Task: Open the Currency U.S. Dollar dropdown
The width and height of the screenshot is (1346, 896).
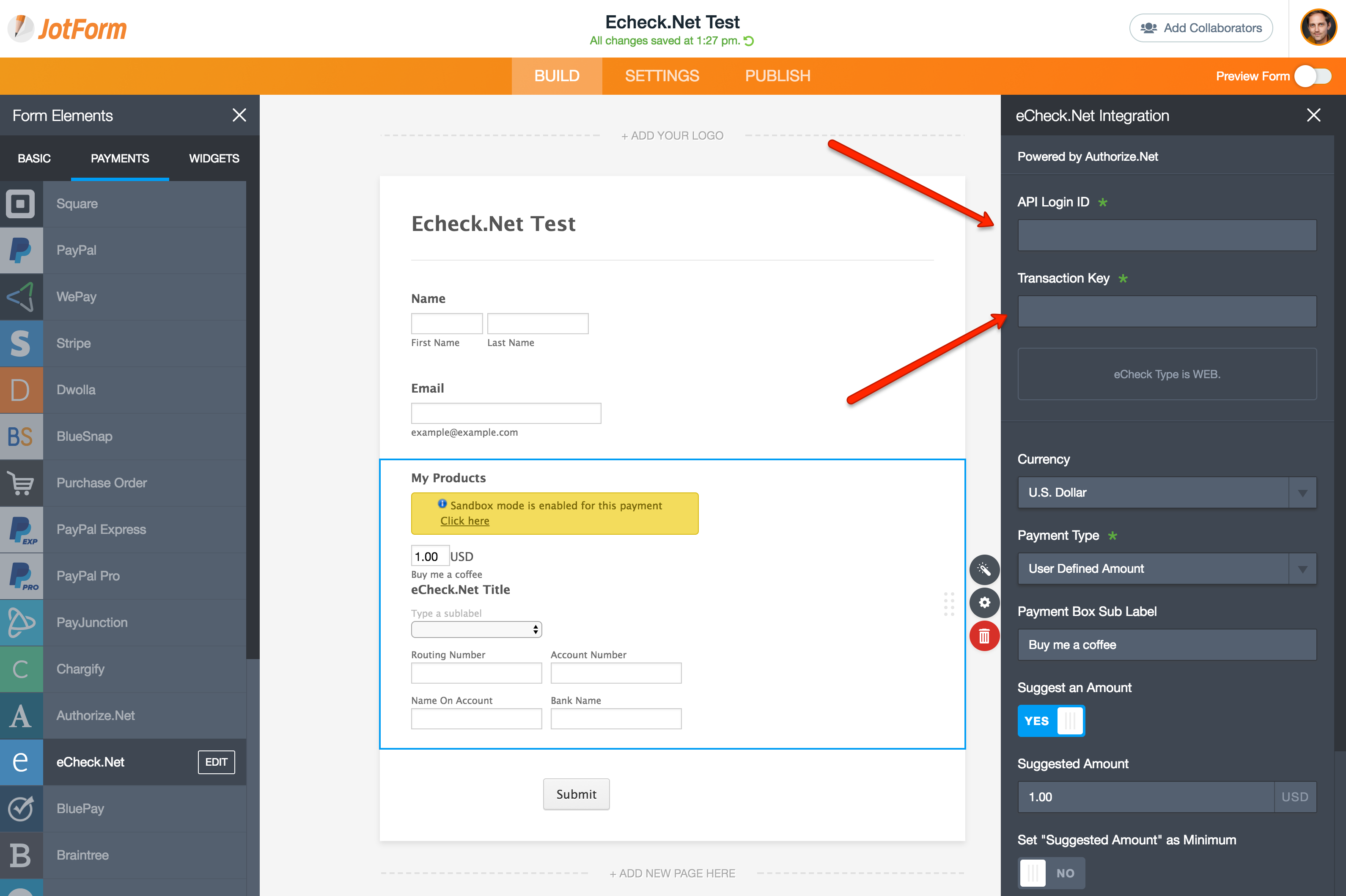Action: tap(1167, 492)
